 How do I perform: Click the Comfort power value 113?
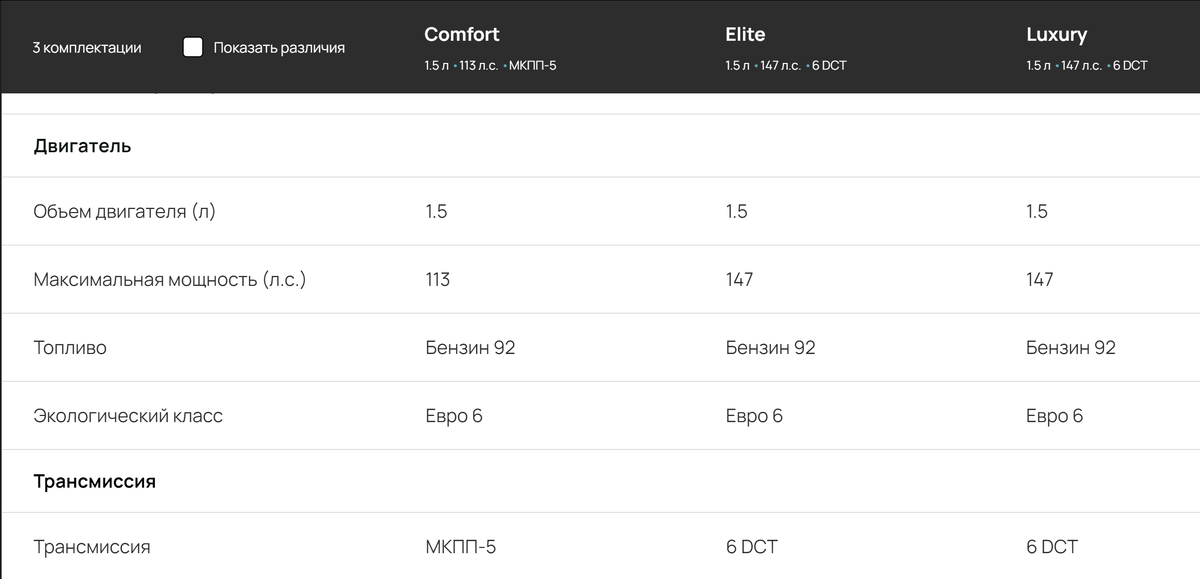tap(438, 279)
